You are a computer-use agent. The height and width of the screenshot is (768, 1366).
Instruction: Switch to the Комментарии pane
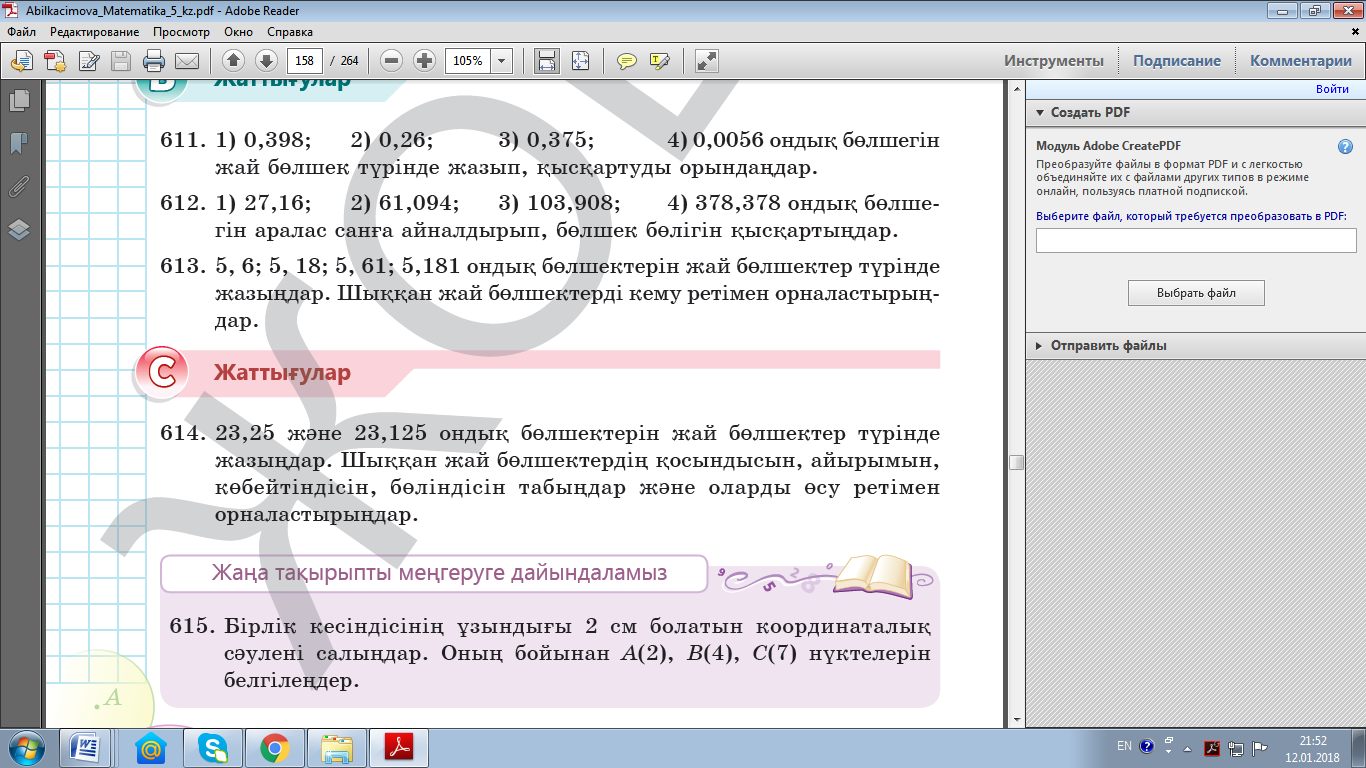pyautogui.click(x=1301, y=61)
